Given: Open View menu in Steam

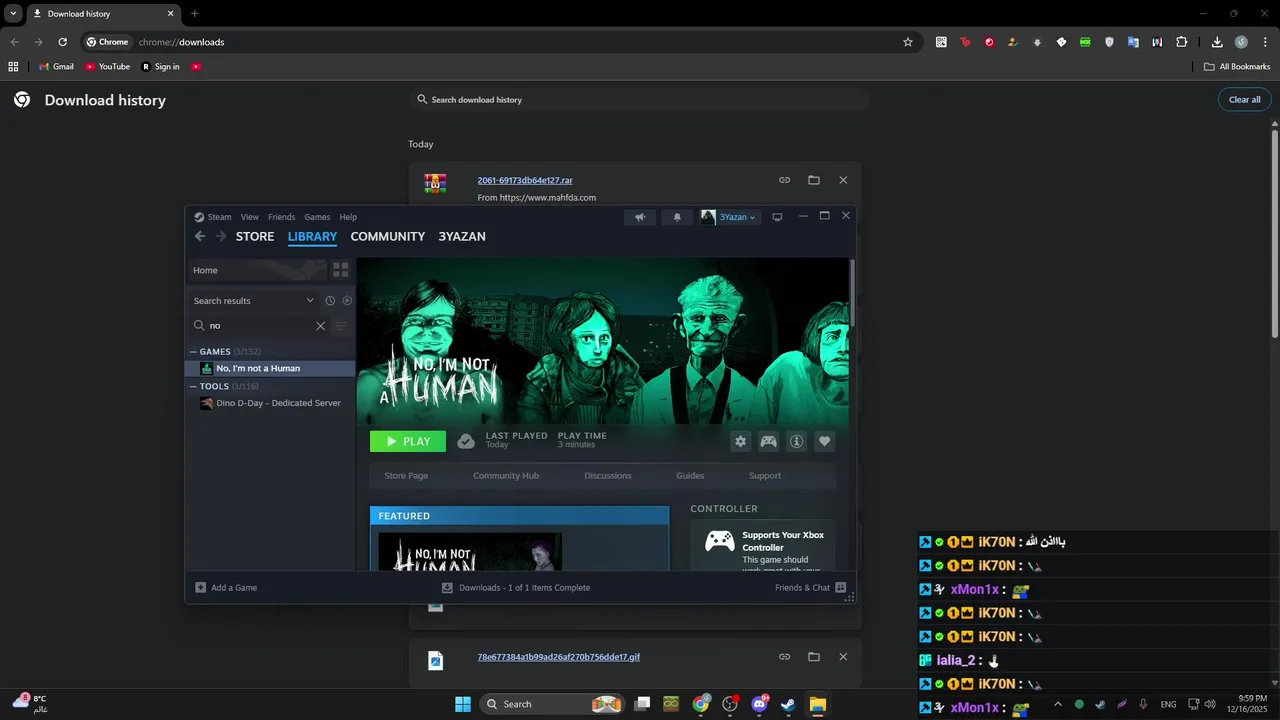Looking at the screenshot, I should tap(250, 217).
